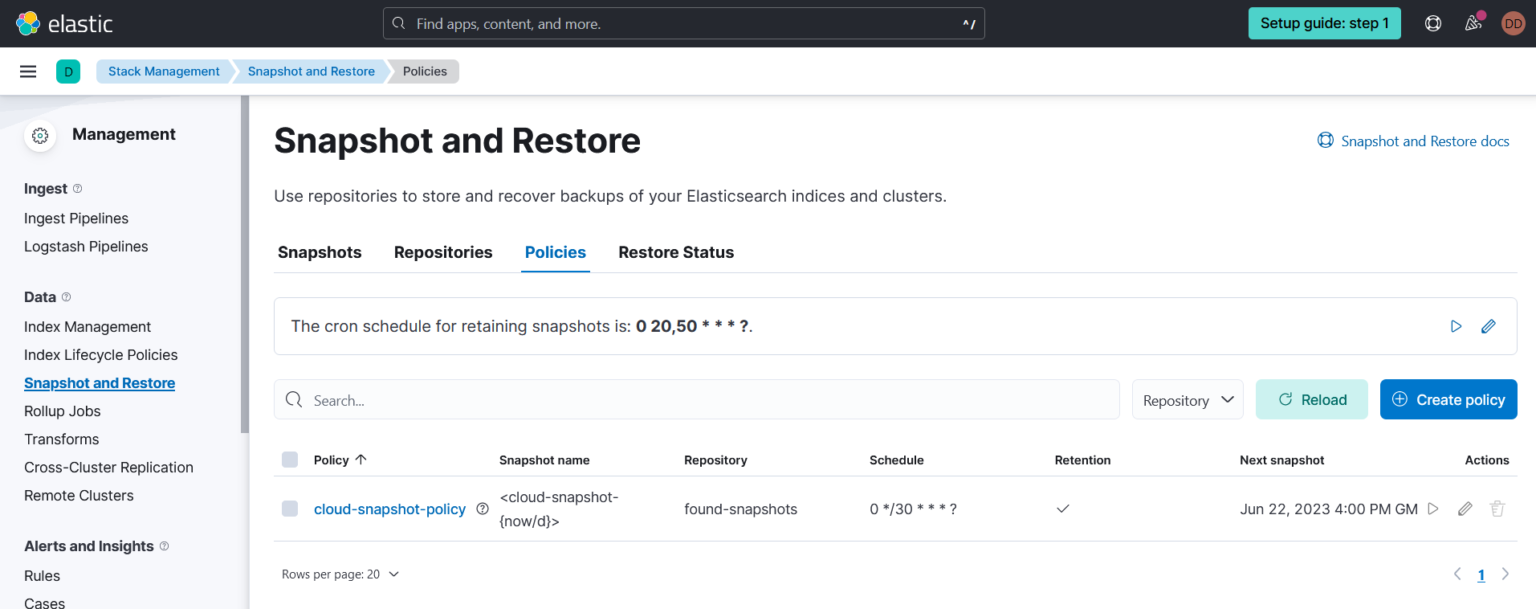Click the Create policy button
Image resolution: width=1536 pixels, height=609 pixels.
pos(1448,400)
